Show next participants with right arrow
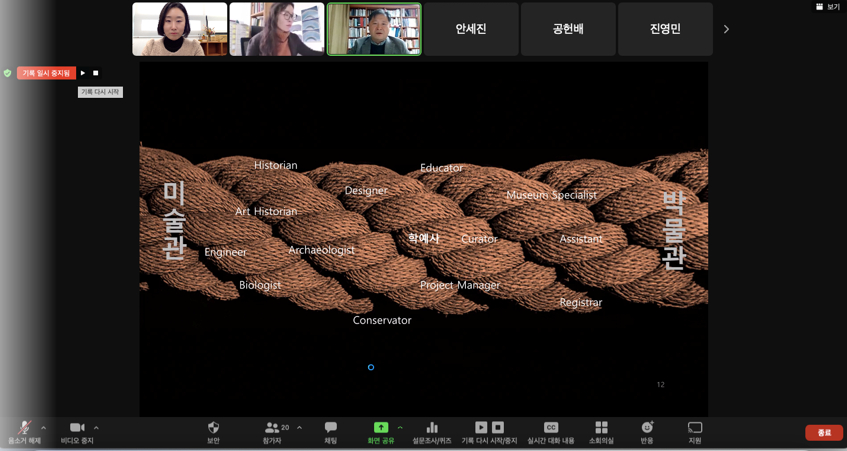Viewport: 847px width, 451px height. [x=726, y=29]
